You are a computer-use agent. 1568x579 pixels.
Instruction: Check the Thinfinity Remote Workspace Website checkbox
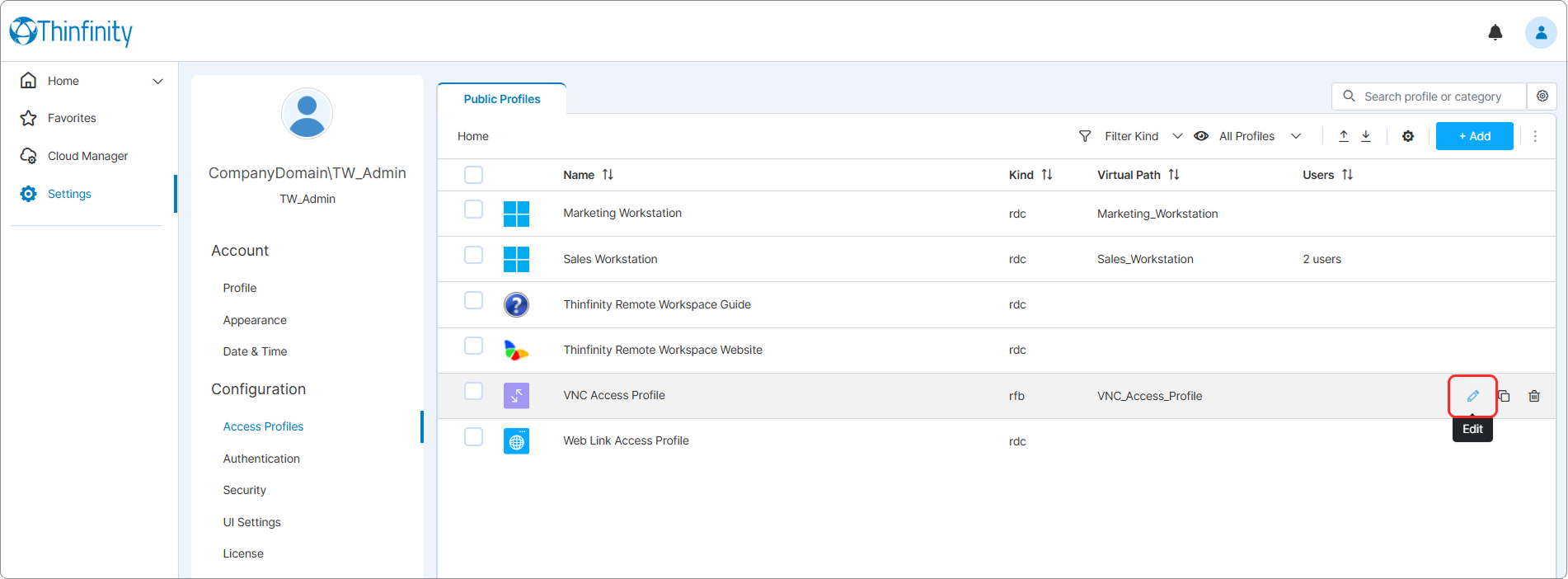(x=473, y=346)
